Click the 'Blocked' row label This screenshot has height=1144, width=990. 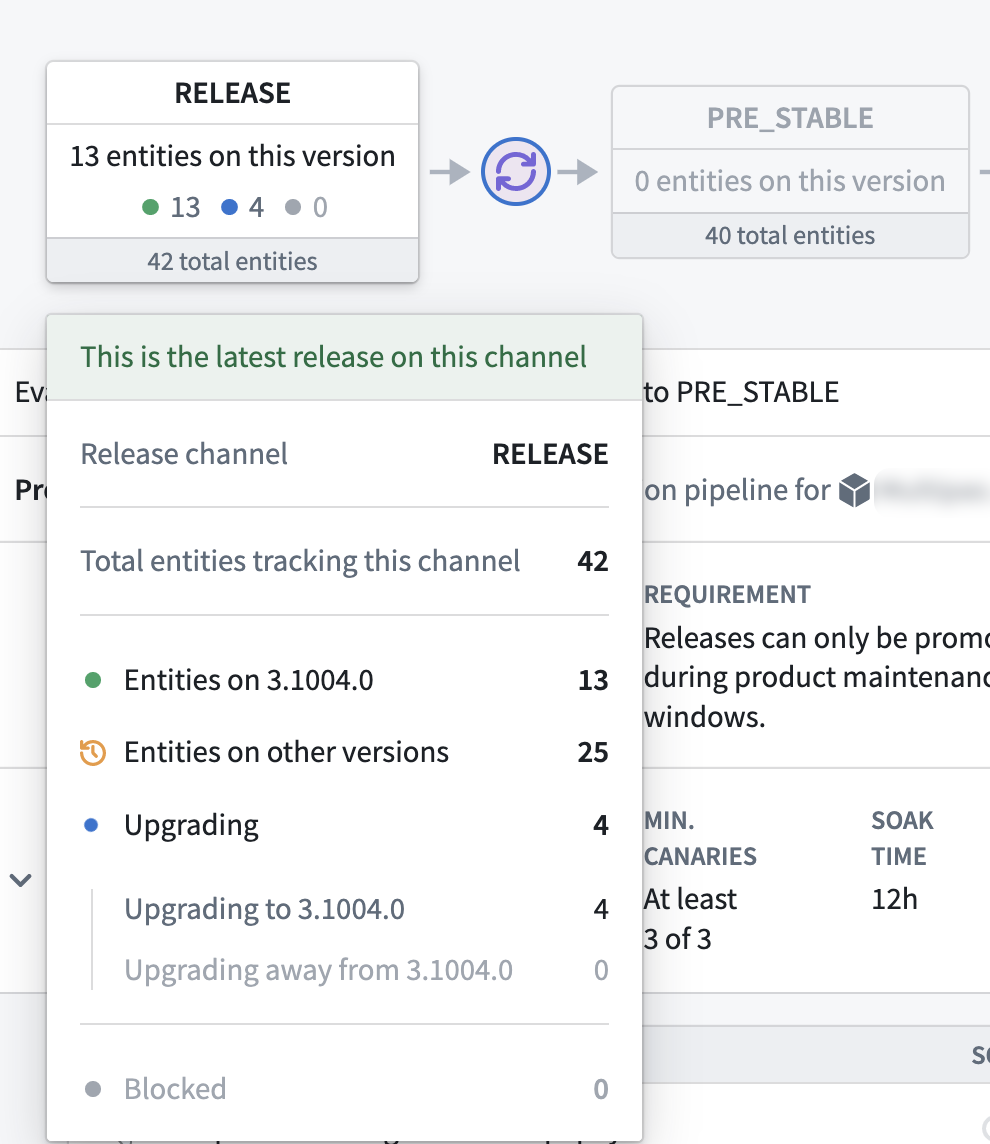pyautogui.click(x=175, y=1089)
